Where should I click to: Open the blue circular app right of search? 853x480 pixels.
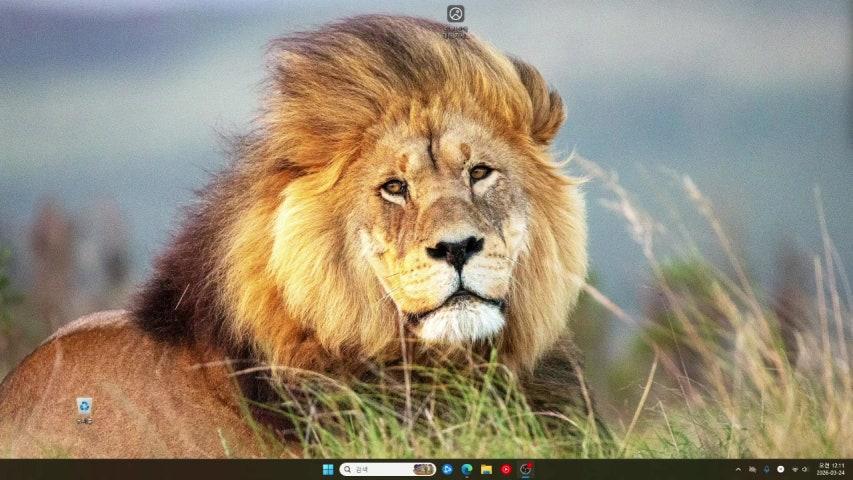[447, 469]
